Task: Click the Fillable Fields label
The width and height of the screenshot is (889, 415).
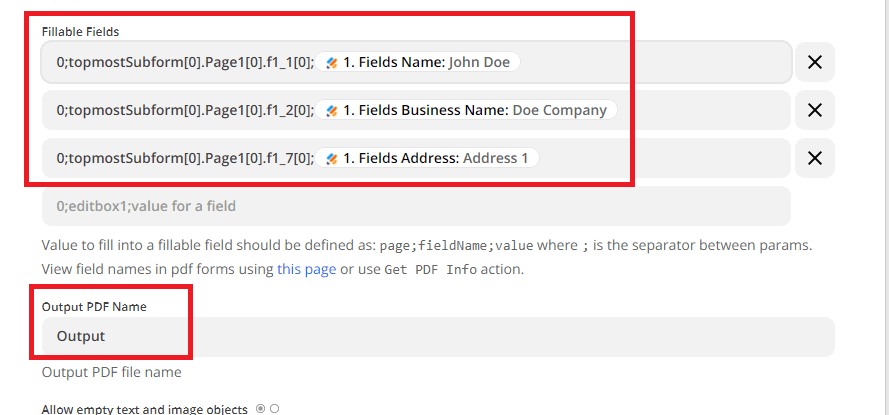Action: point(80,32)
